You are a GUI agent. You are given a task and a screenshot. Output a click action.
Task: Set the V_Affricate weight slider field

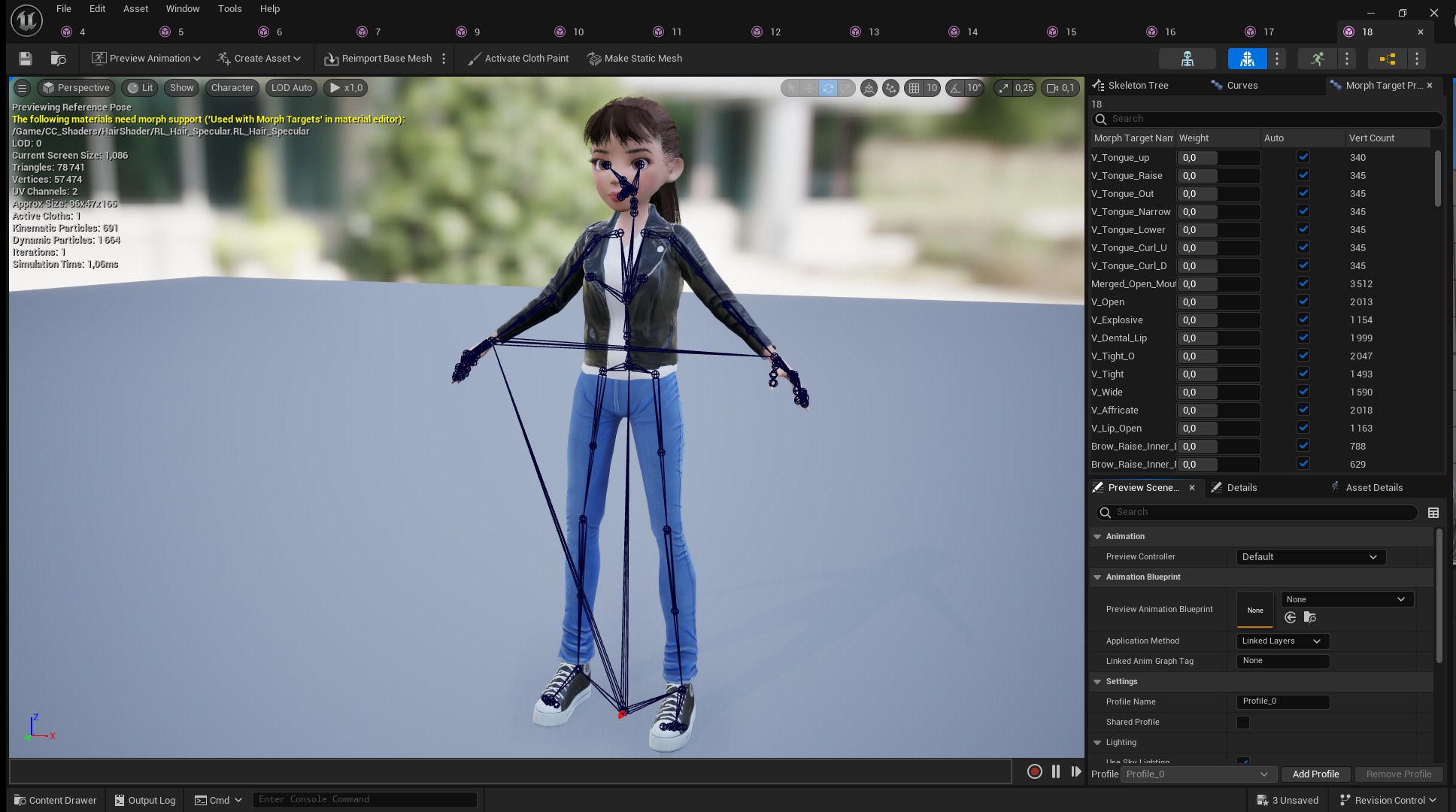pos(1218,411)
